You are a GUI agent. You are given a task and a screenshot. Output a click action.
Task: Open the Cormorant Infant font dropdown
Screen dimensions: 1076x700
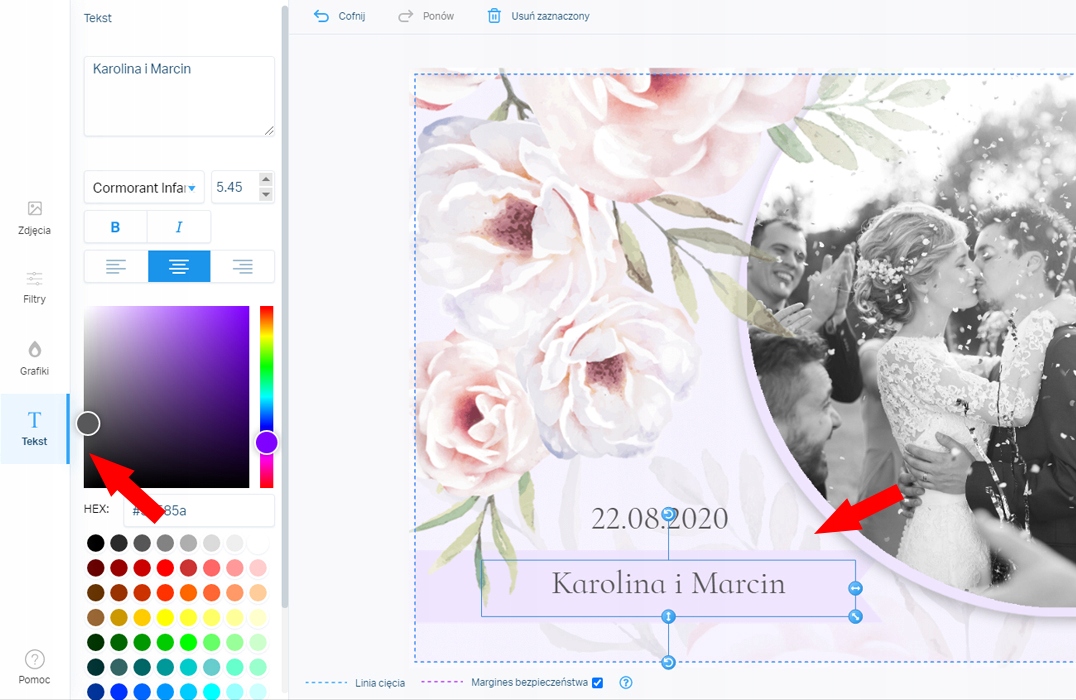(x=144, y=187)
